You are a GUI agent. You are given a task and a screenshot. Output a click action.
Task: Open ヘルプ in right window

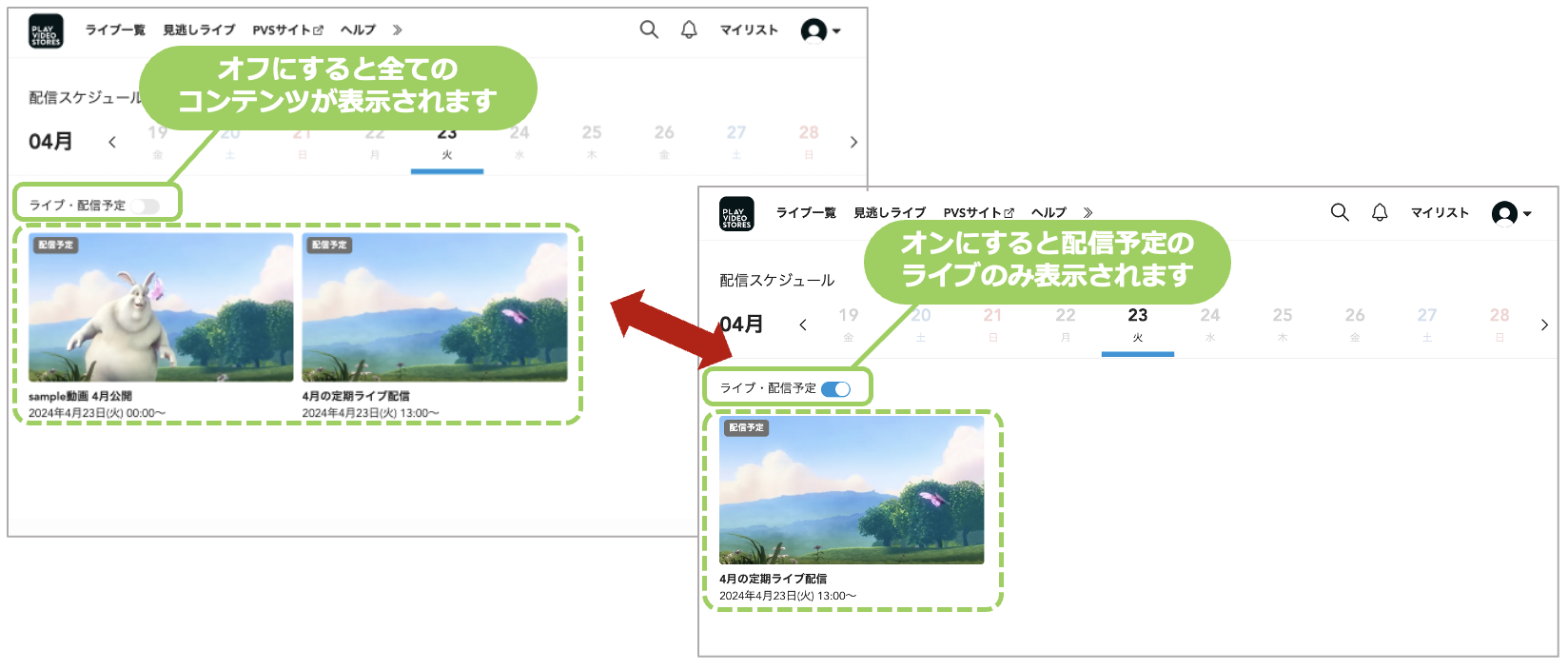tap(1049, 213)
